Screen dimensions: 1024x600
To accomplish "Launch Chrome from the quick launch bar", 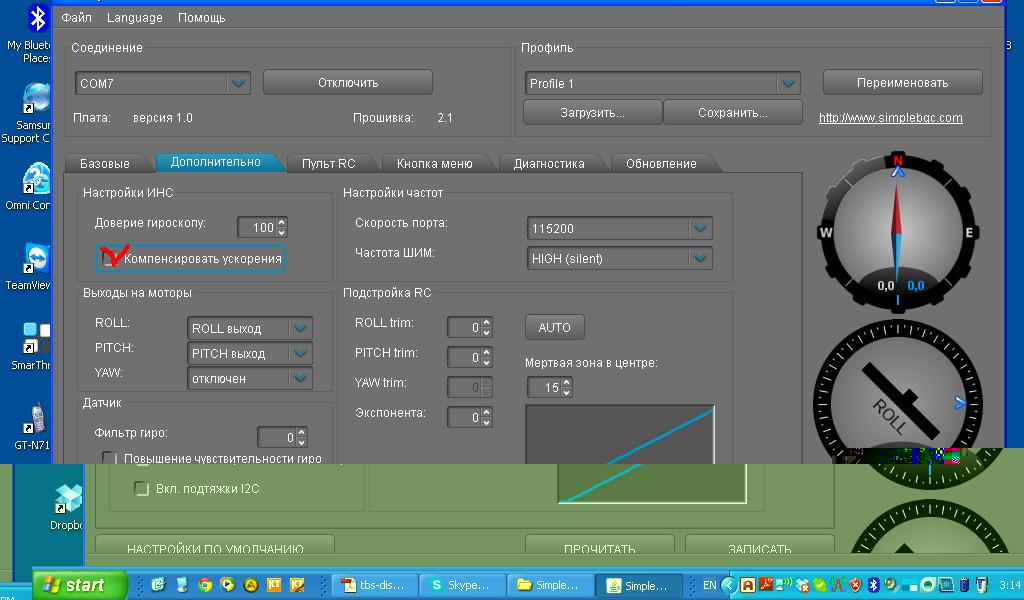I will click(205, 585).
